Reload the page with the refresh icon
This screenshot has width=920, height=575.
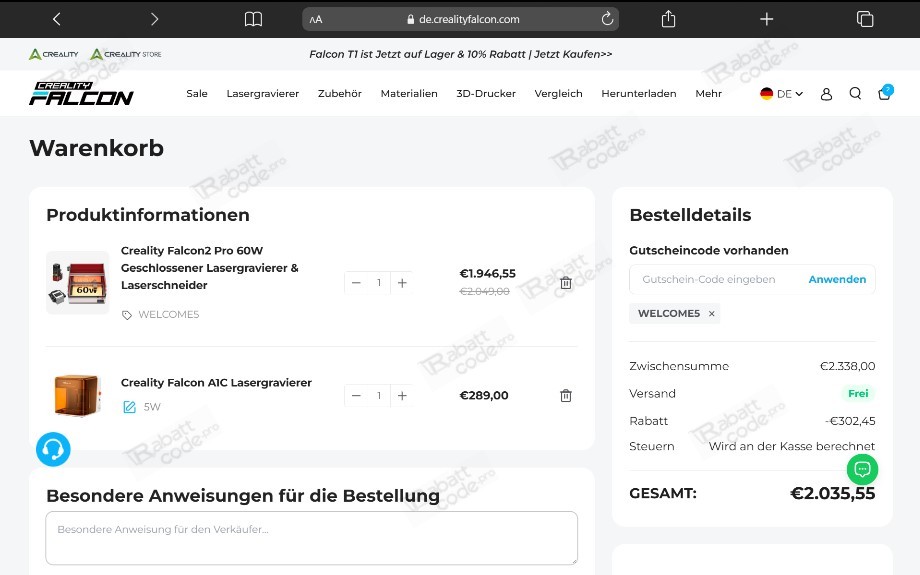[x=607, y=19]
